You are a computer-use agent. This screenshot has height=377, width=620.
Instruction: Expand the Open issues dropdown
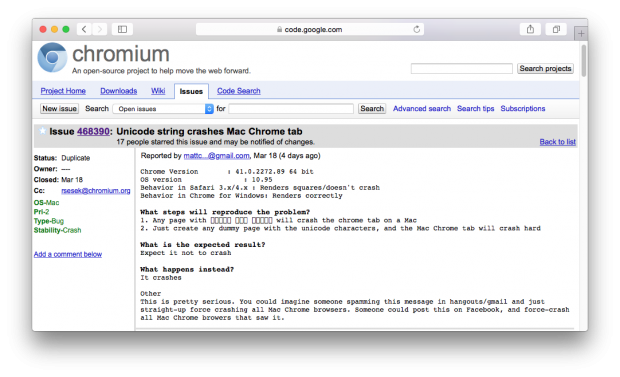click(163, 109)
